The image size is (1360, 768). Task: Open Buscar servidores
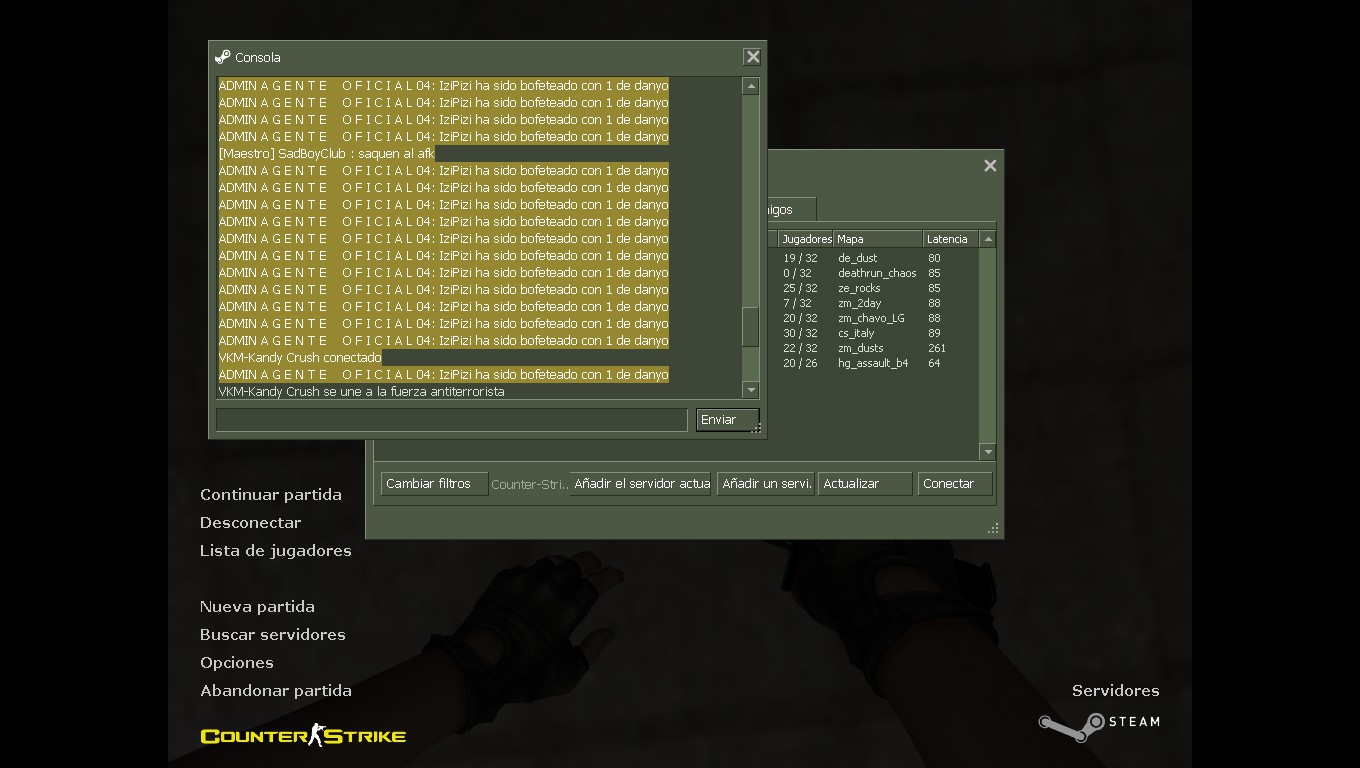click(273, 635)
